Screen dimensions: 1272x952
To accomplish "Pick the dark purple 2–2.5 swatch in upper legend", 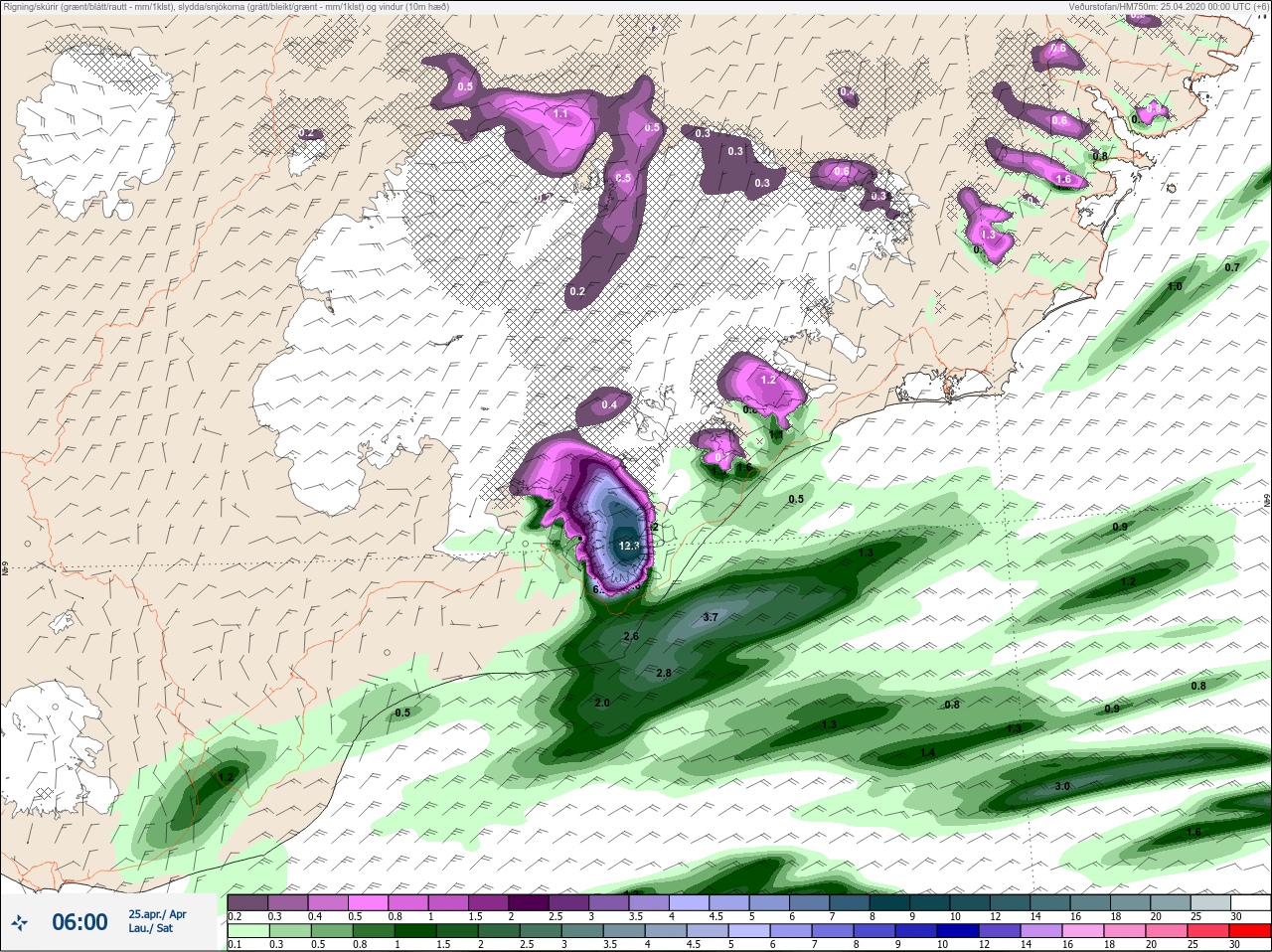I will (x=528, y=903).
